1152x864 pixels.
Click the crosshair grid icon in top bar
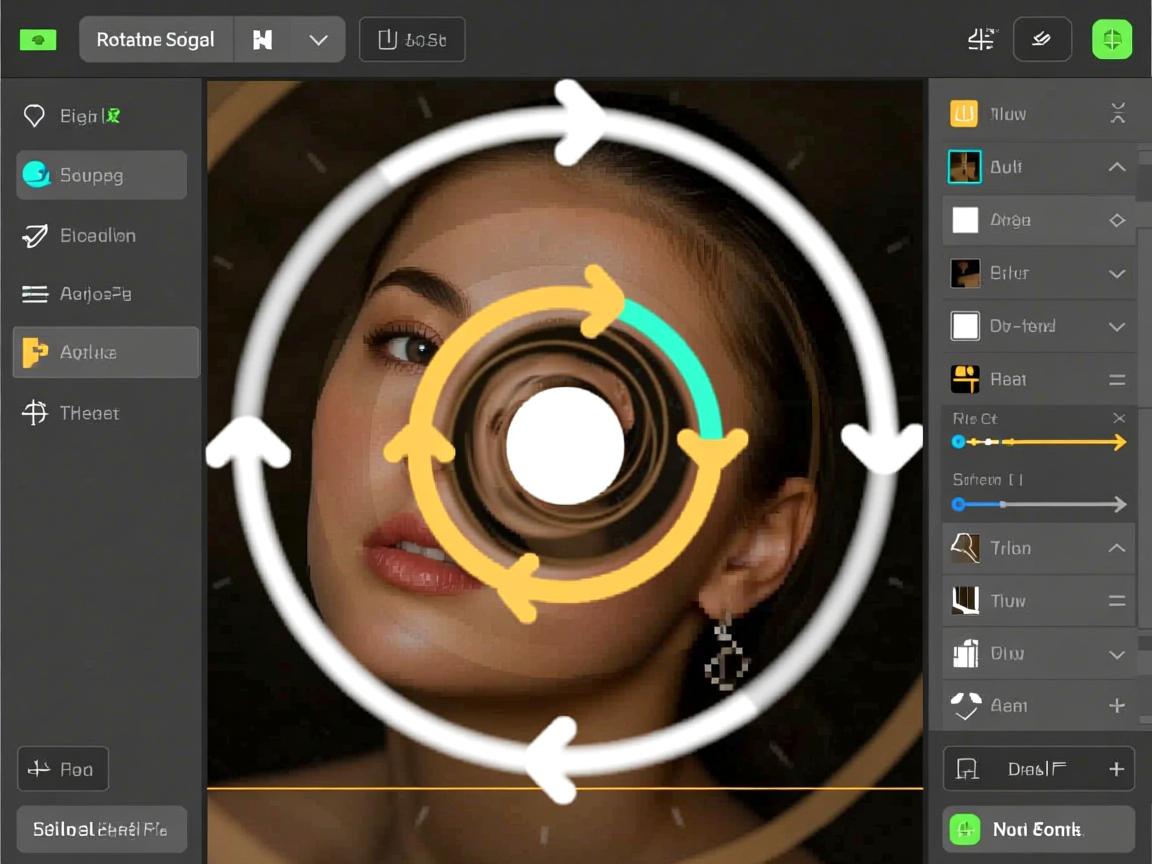[981, 40]
